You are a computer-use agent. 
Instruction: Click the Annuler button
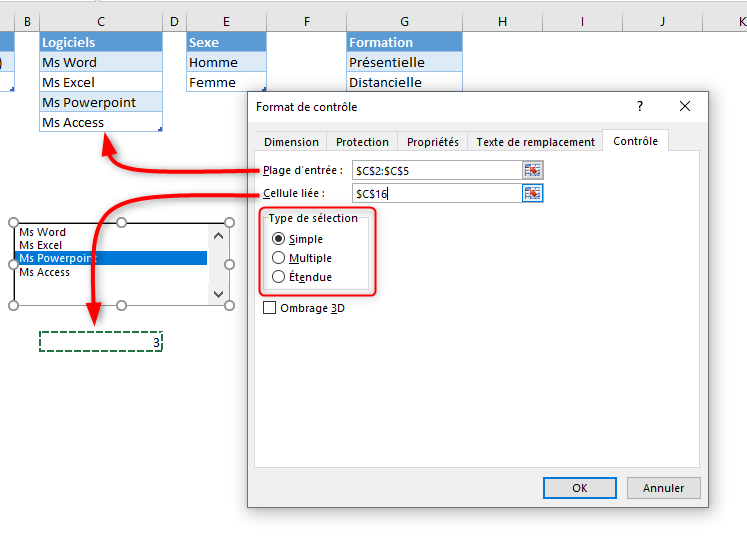point(663,488)
